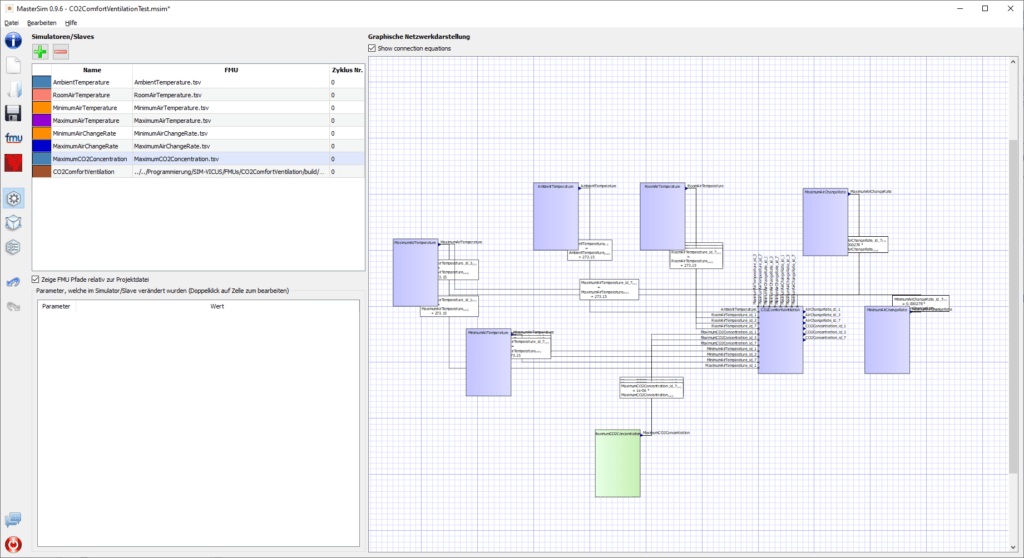Image resolution: width=1024 pixels, height=558 pixels.
Task: Click the fmu analysis icon in sidebar
Action: tap(13, 138)
